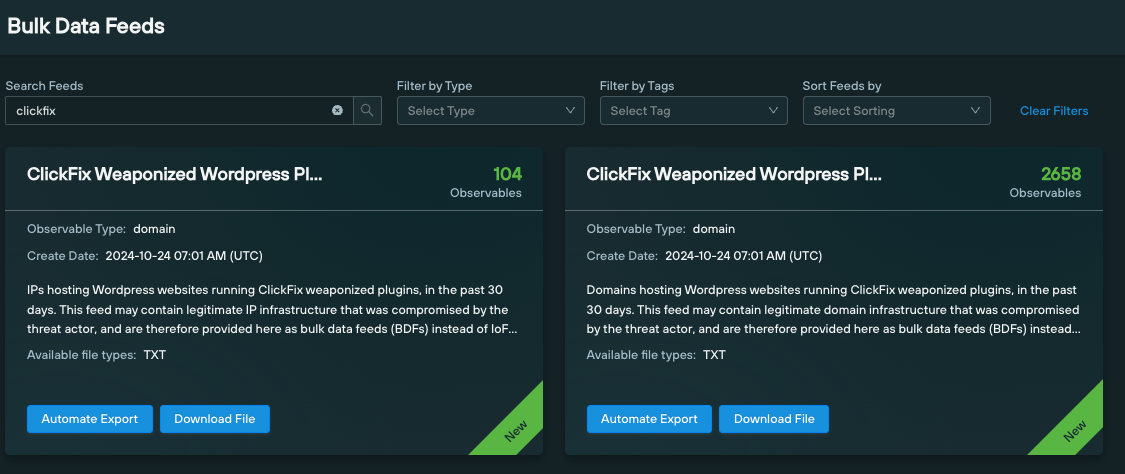1125x474 pixels.
Task: Click Automate Export on the 104 observables card
Action: [x=90, y=419]
